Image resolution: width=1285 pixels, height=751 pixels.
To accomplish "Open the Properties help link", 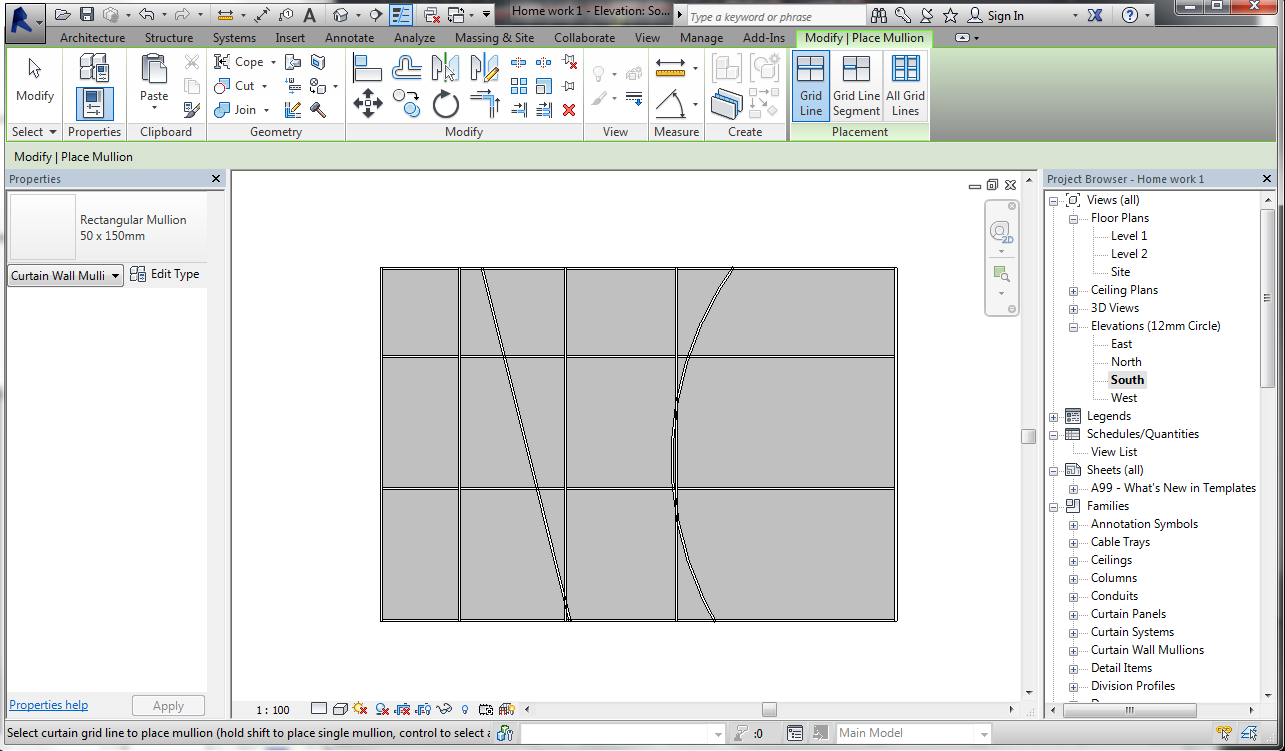I will point(48,705).
